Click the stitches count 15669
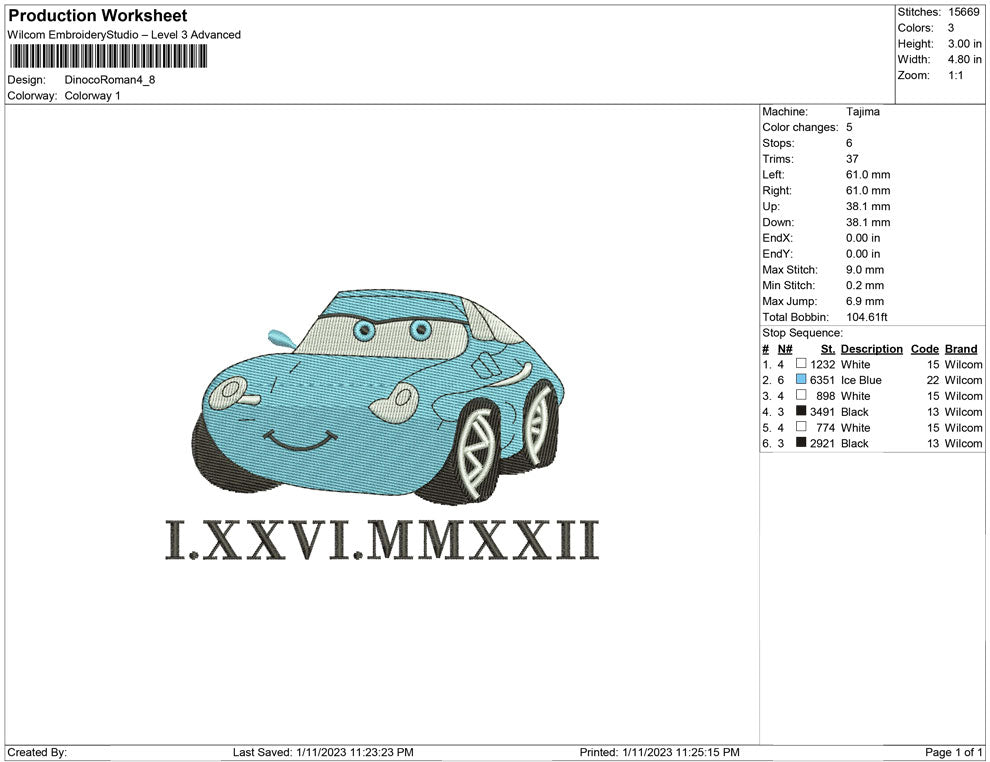Image resolution: width=990 pixels, height=762 pixels. 963,12
